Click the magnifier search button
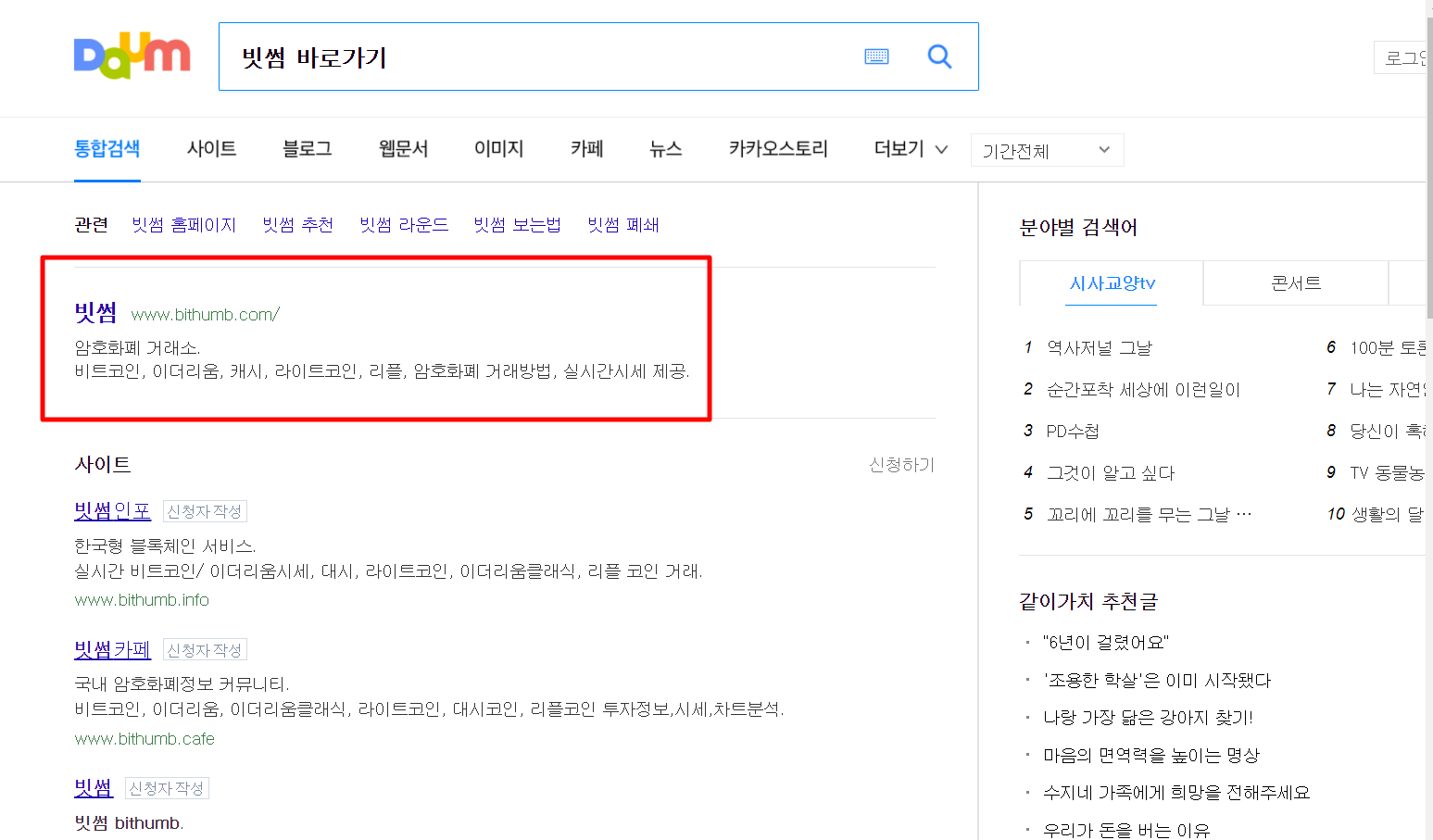 coord(939,56)
